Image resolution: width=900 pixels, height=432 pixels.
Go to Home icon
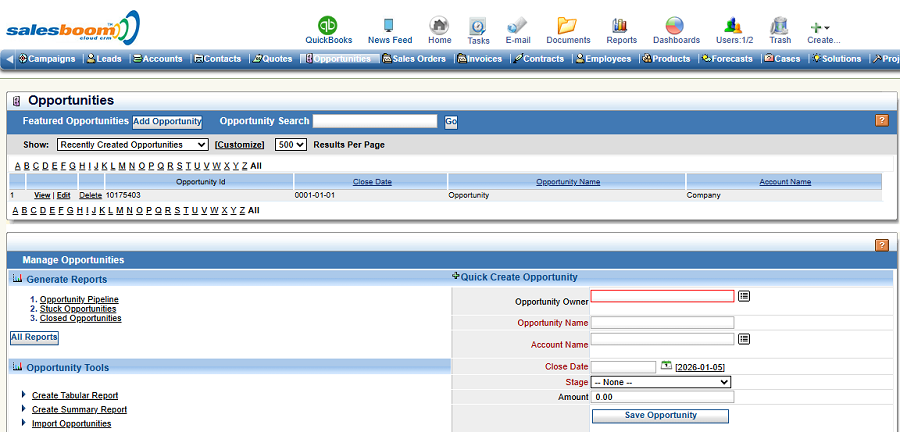point(439,25)
